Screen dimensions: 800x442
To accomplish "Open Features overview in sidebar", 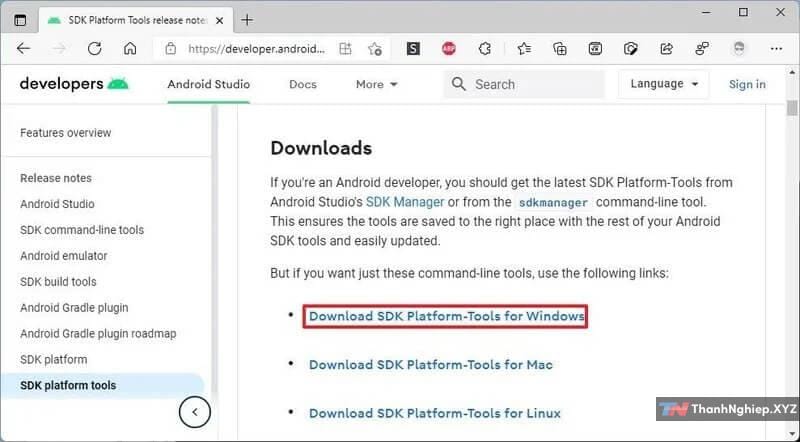I will (65, 133).
